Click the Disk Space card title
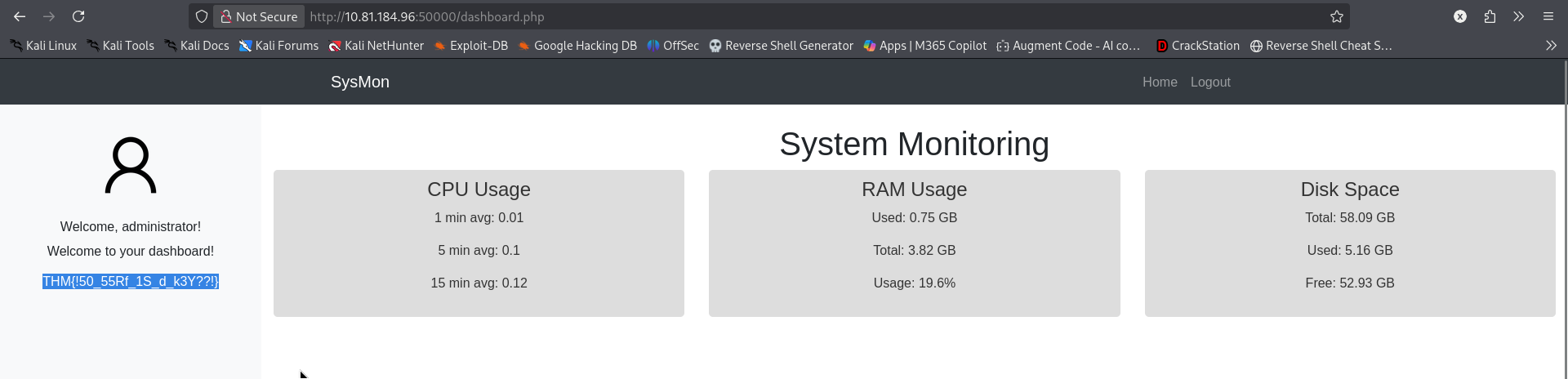 click(x=1350, y=189)
